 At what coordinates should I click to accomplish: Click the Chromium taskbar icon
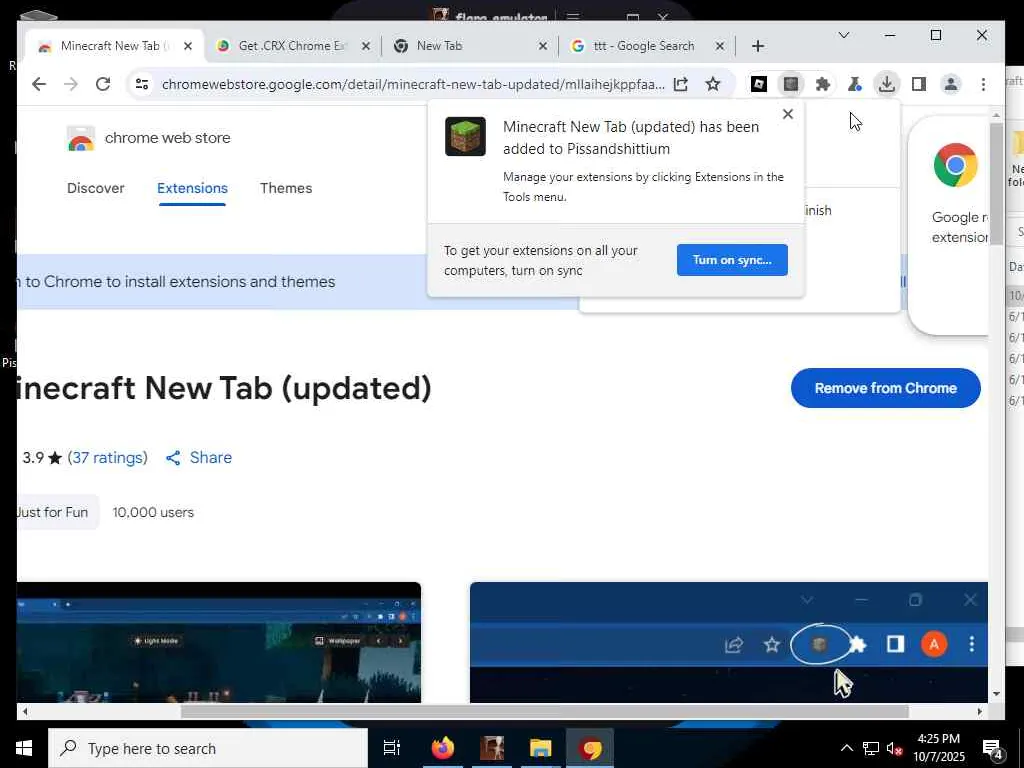pos(590,748)
